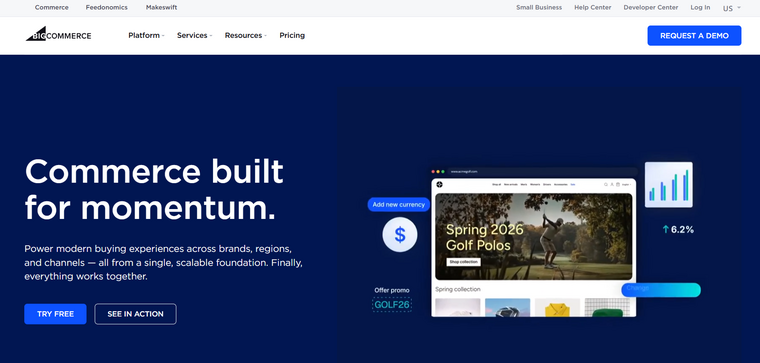Image resolution: width=760 pixels, height=363 pixels.
Task: Click the Spring collection heading
Action: click(x=458, y=289)
